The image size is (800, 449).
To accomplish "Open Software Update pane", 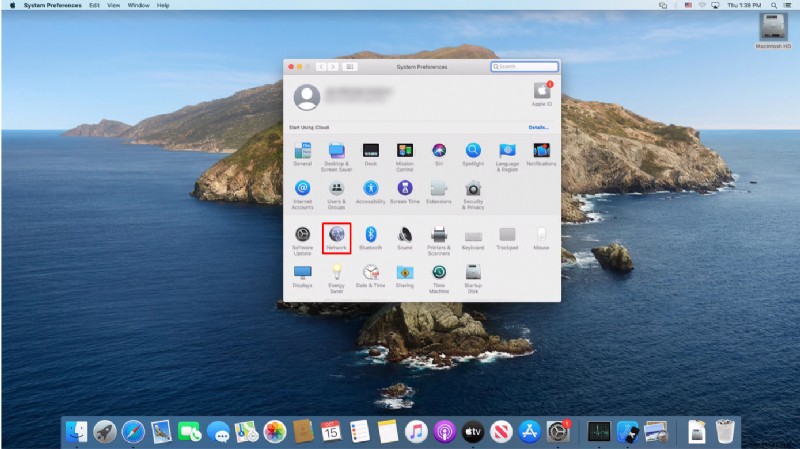I will click(302, 240).
